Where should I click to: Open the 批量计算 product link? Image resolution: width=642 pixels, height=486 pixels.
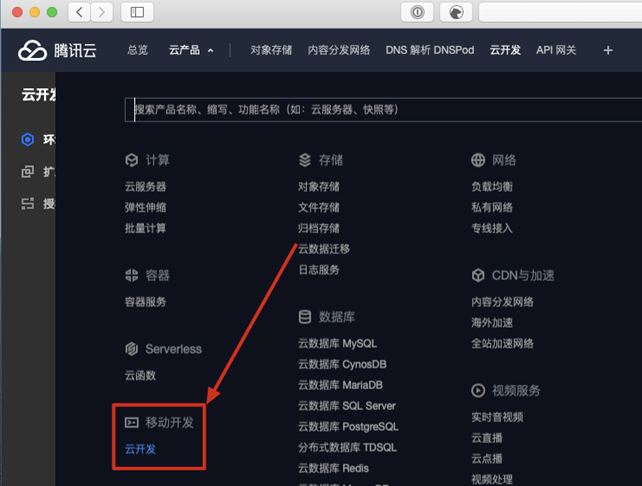tap(145, 228)
